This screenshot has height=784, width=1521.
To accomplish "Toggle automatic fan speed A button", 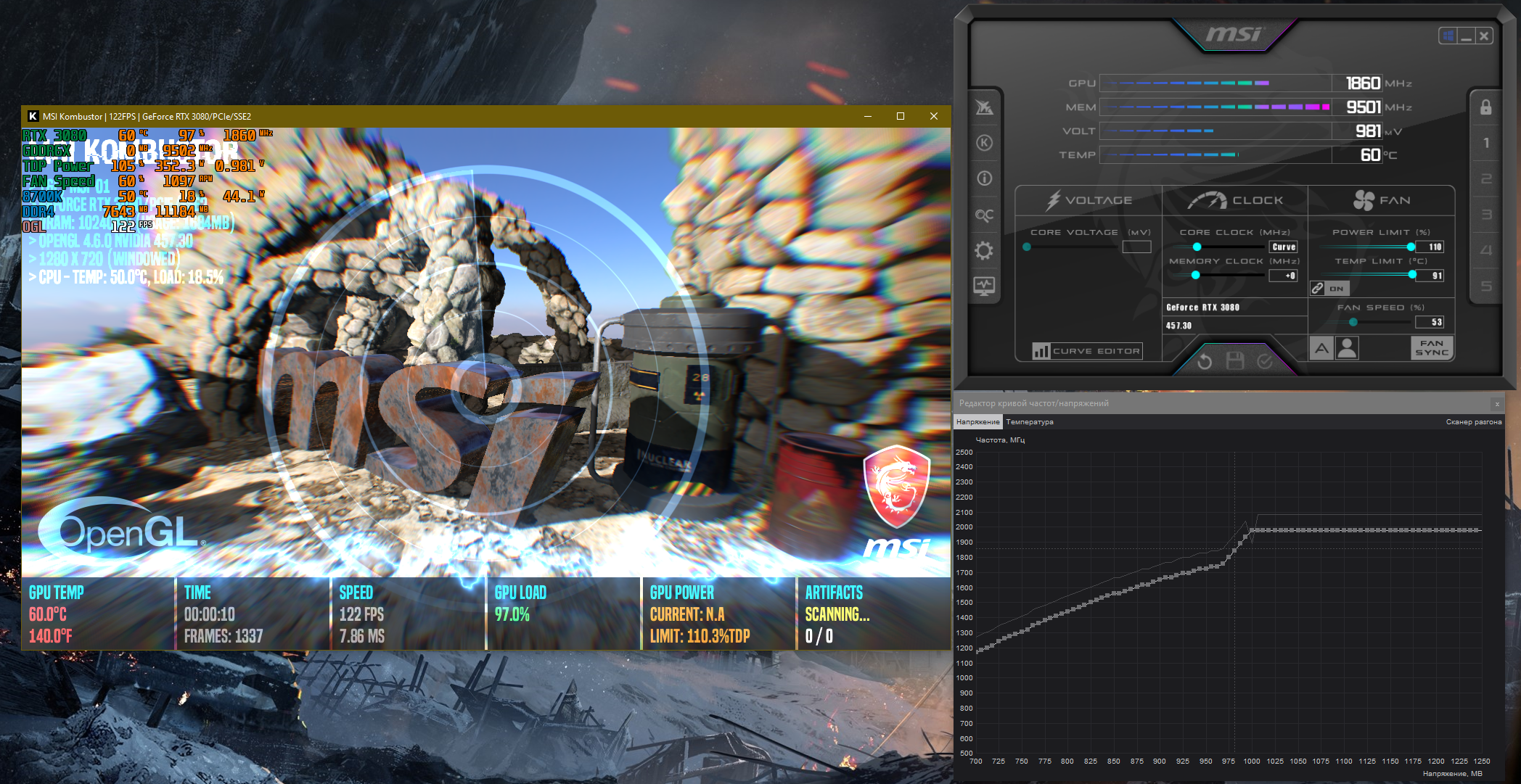I will point(1321,348).
